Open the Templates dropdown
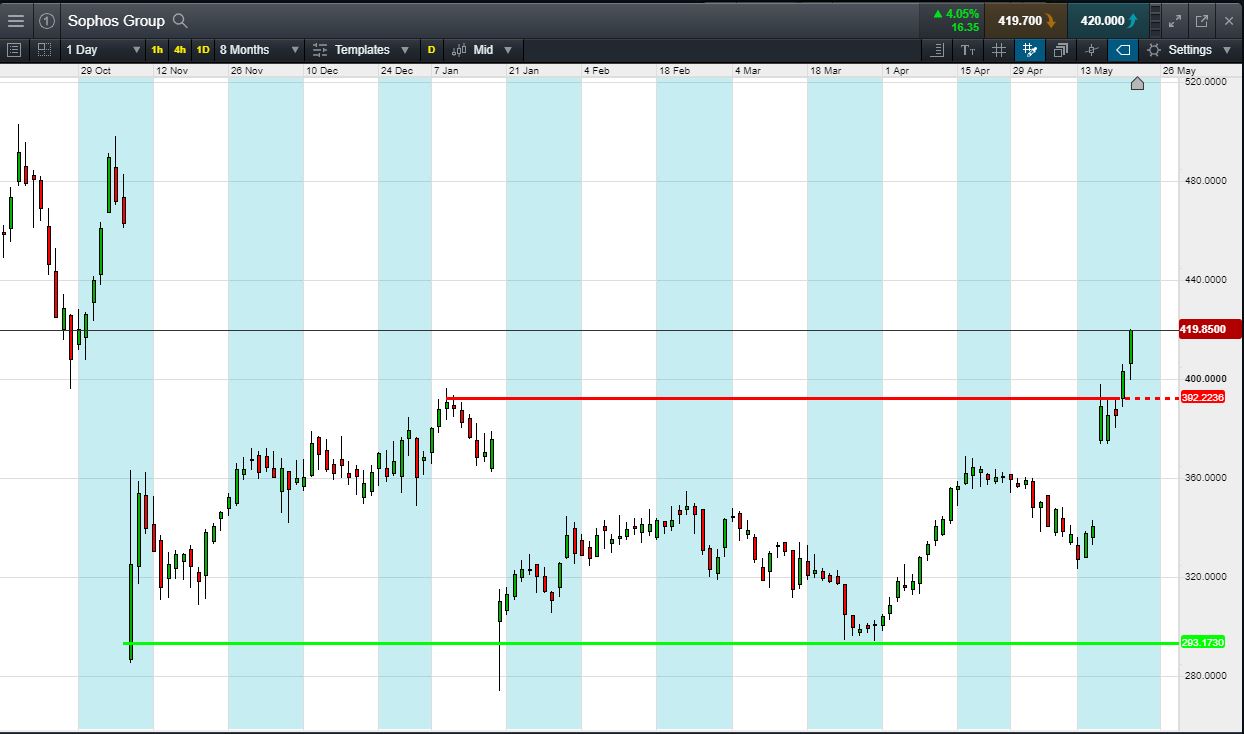This screenshot has width=1244, height=734. click(x=360, y=49)
